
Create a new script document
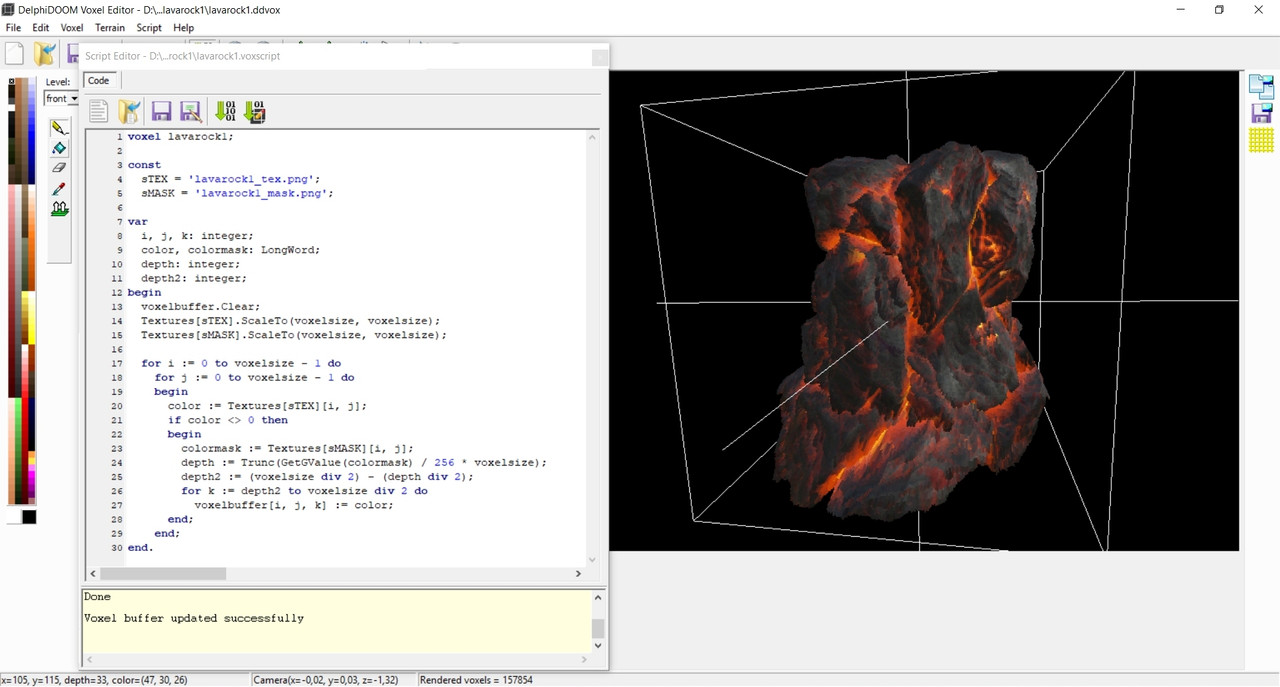pyautogui.click(x=98, y=111)
